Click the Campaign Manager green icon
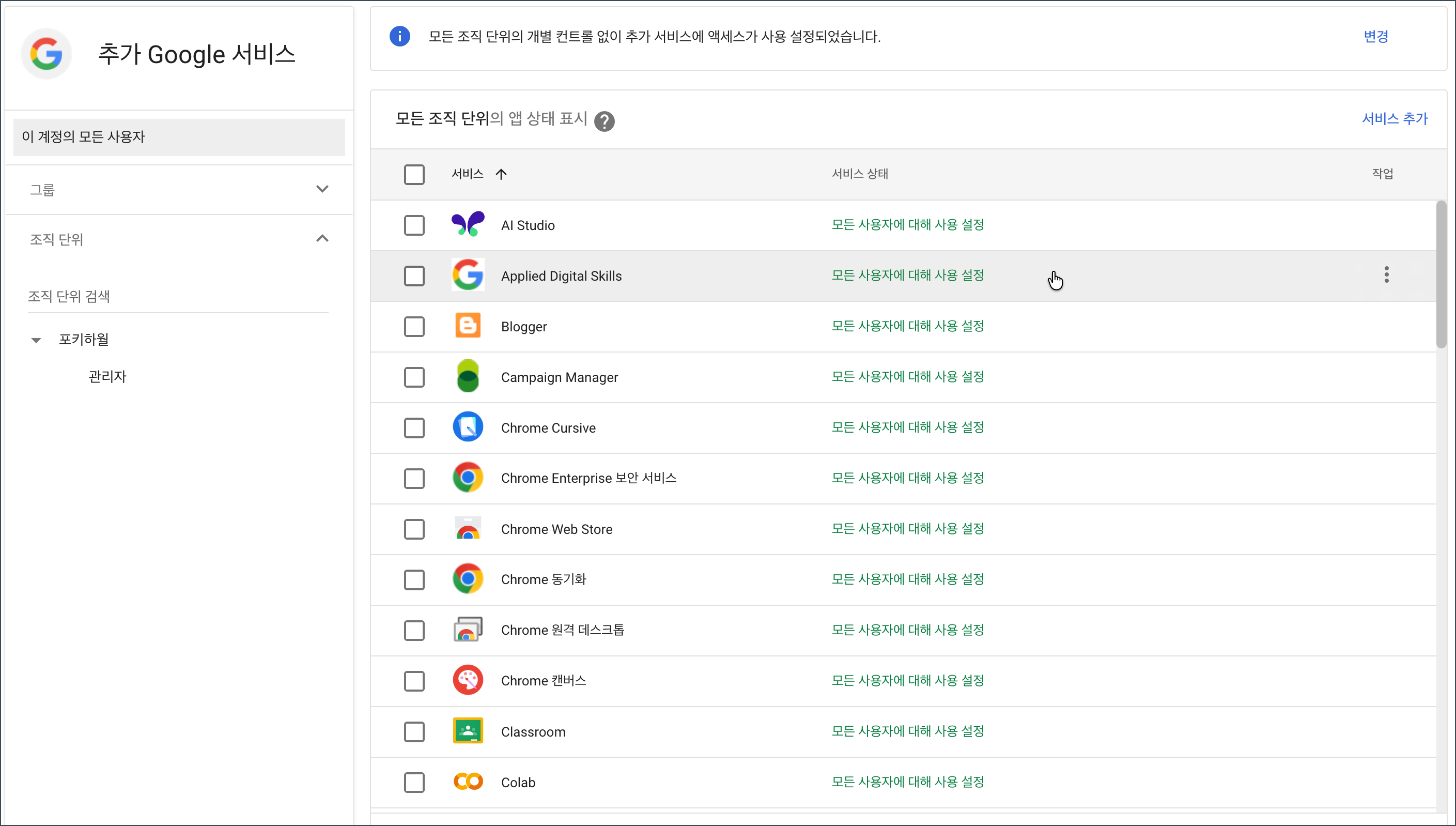This screenshot has width=1456, height=826. tap(468, 377)
